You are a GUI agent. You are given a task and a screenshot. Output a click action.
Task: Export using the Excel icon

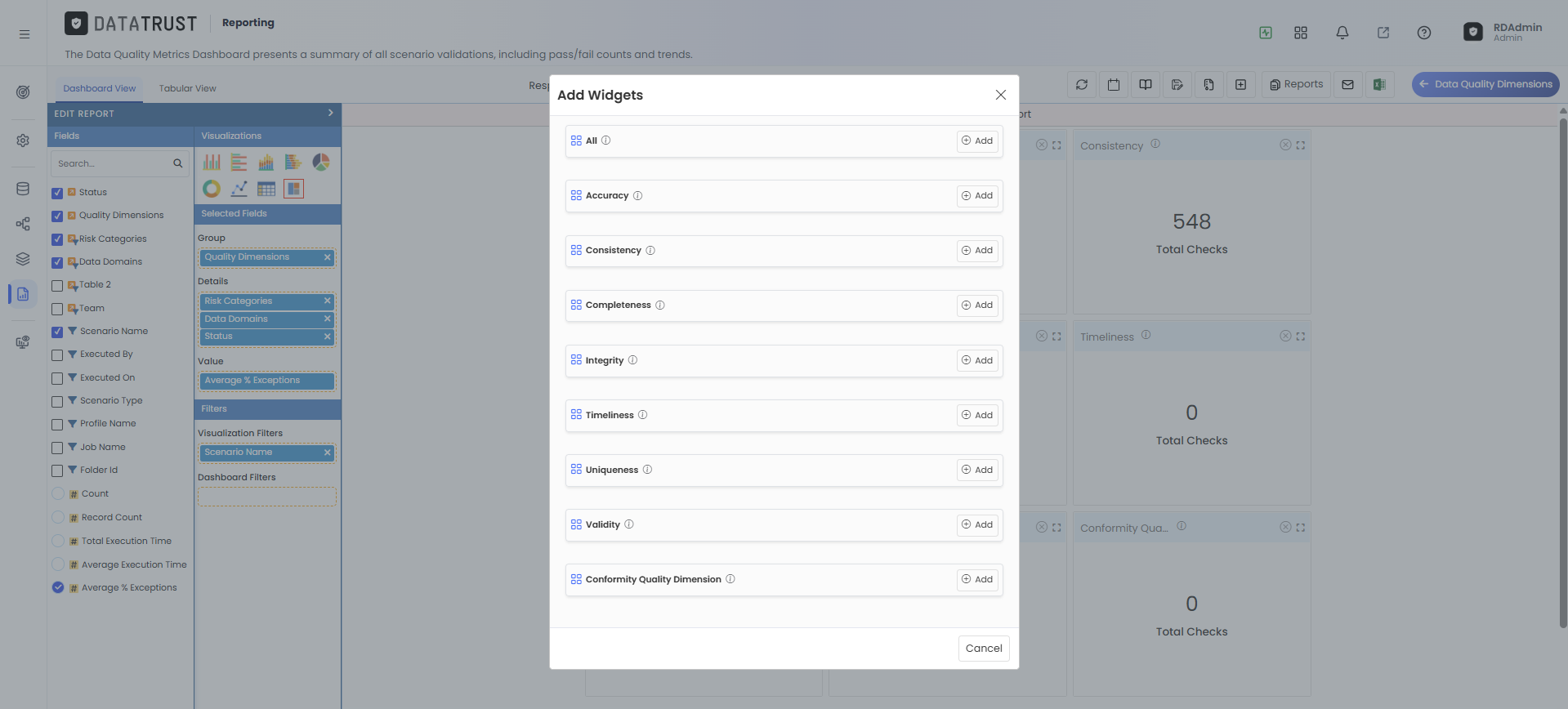click(1379, 84)
